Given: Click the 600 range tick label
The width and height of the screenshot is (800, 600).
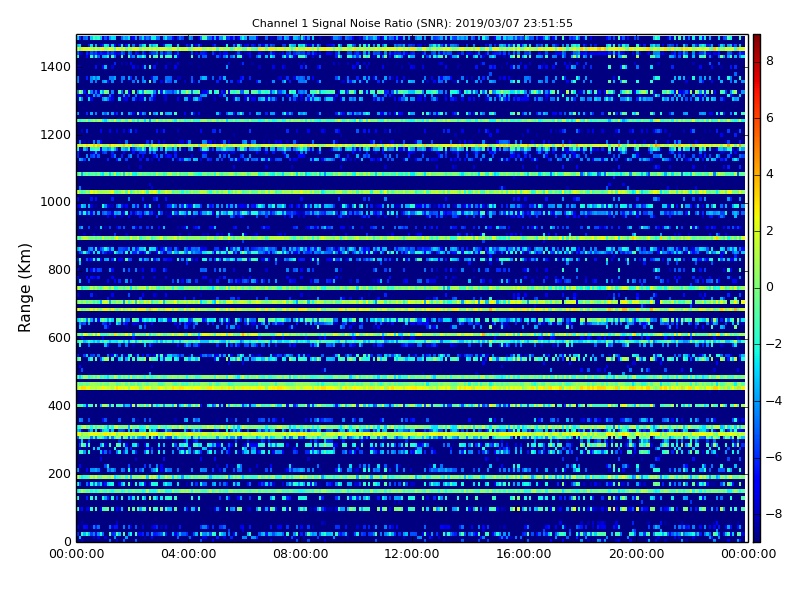Looking at the screenshot, I should coord(59,338).
